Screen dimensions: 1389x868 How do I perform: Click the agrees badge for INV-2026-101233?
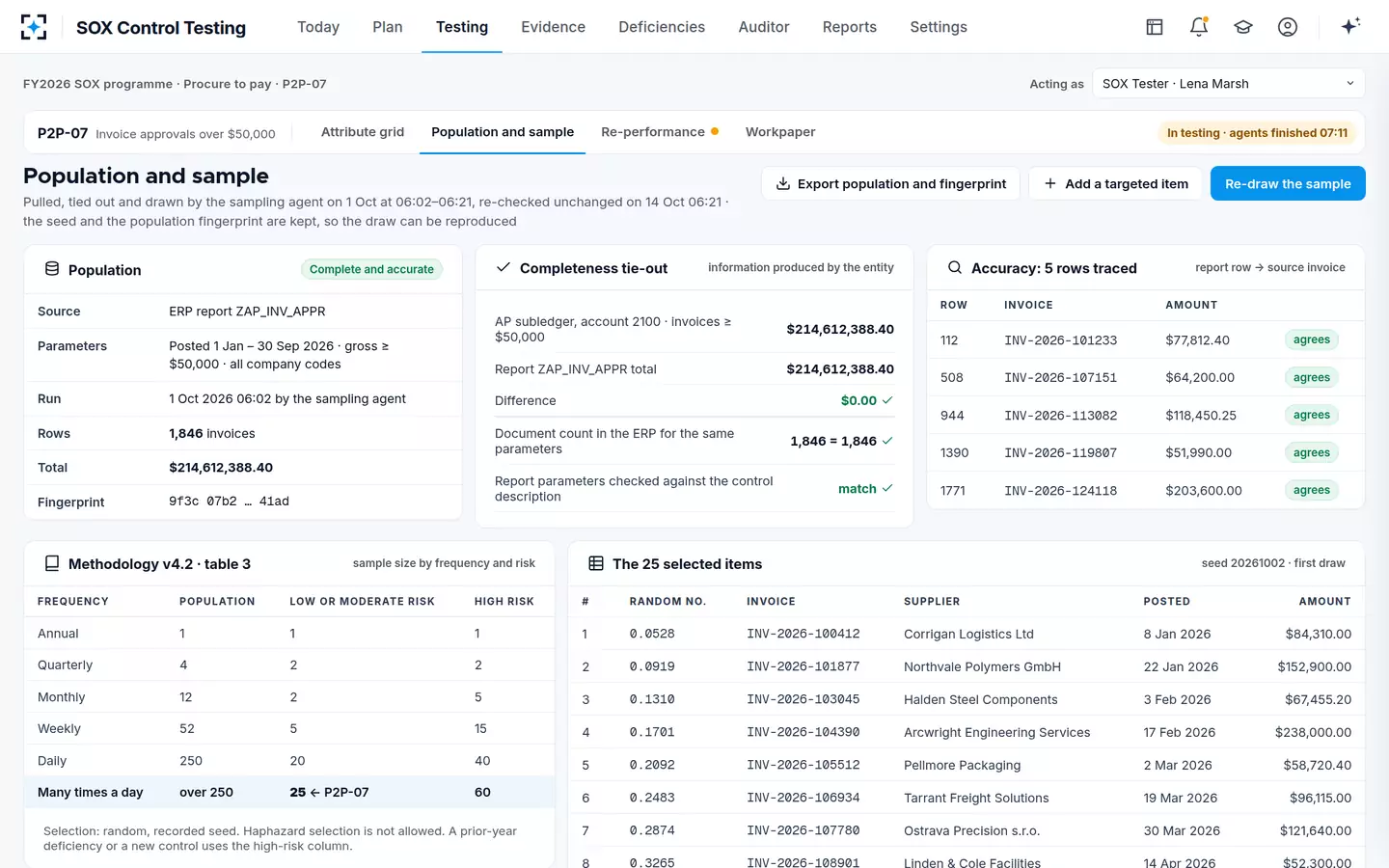click(x=1312, y=339)
